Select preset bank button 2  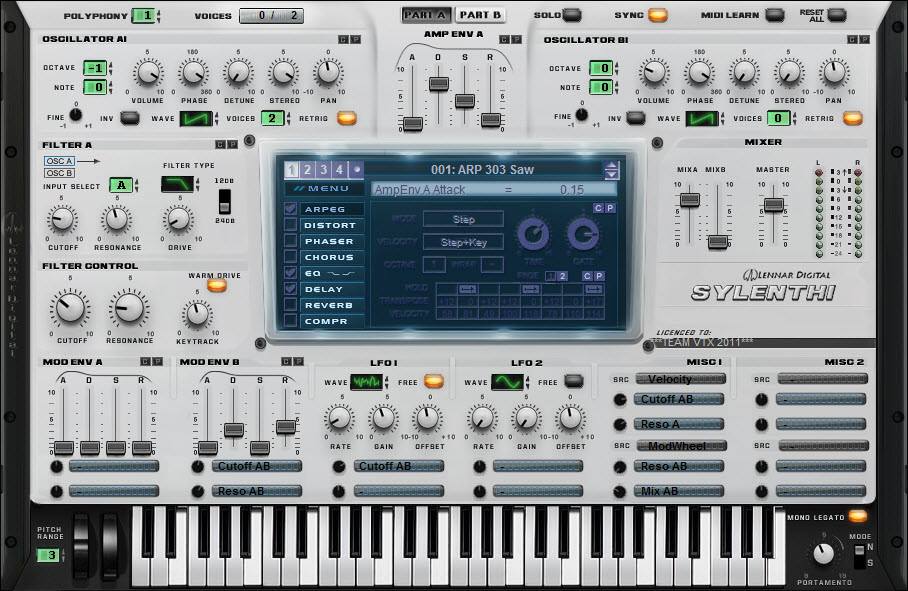[307, 170]
